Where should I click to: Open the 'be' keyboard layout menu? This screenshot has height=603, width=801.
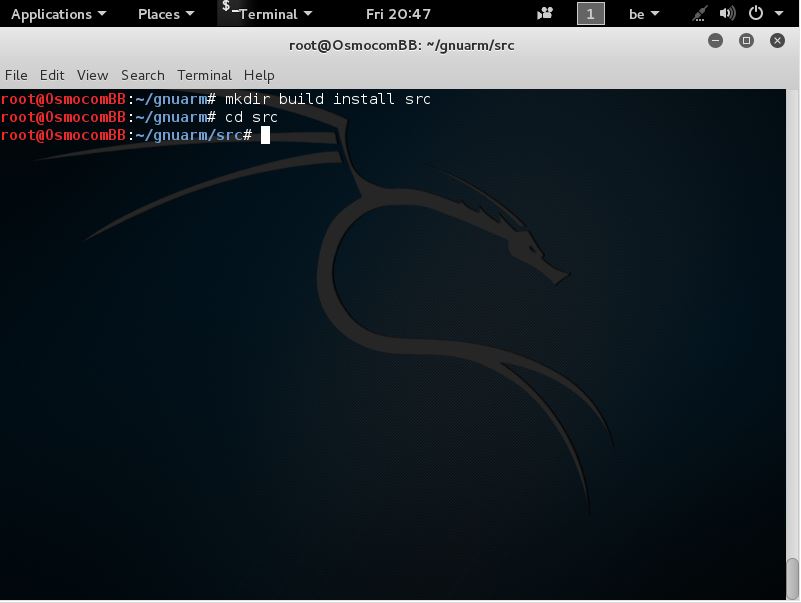644,14
